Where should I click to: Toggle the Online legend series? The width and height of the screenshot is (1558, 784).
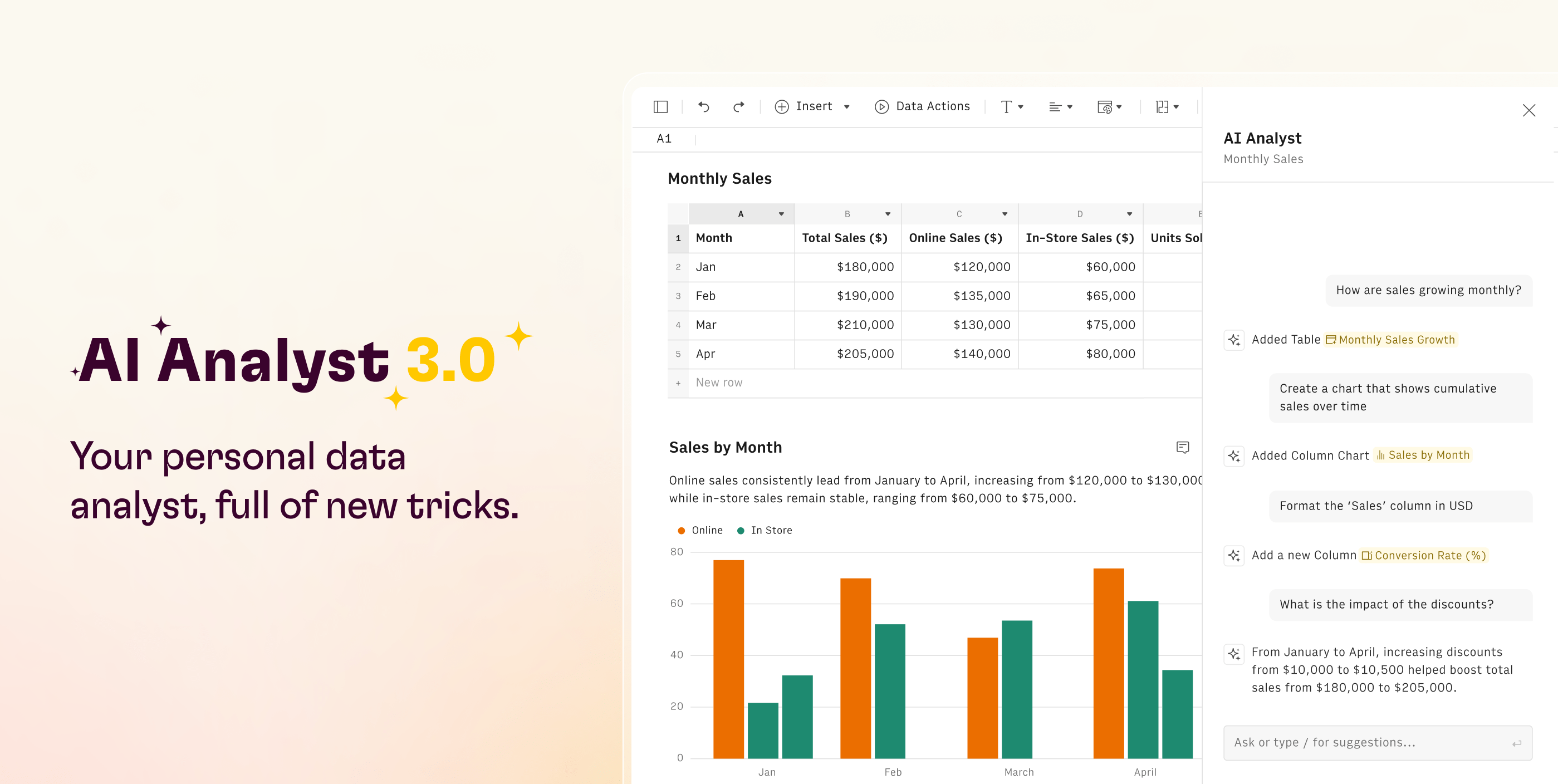pyautogui.click(x=700, y=531)
